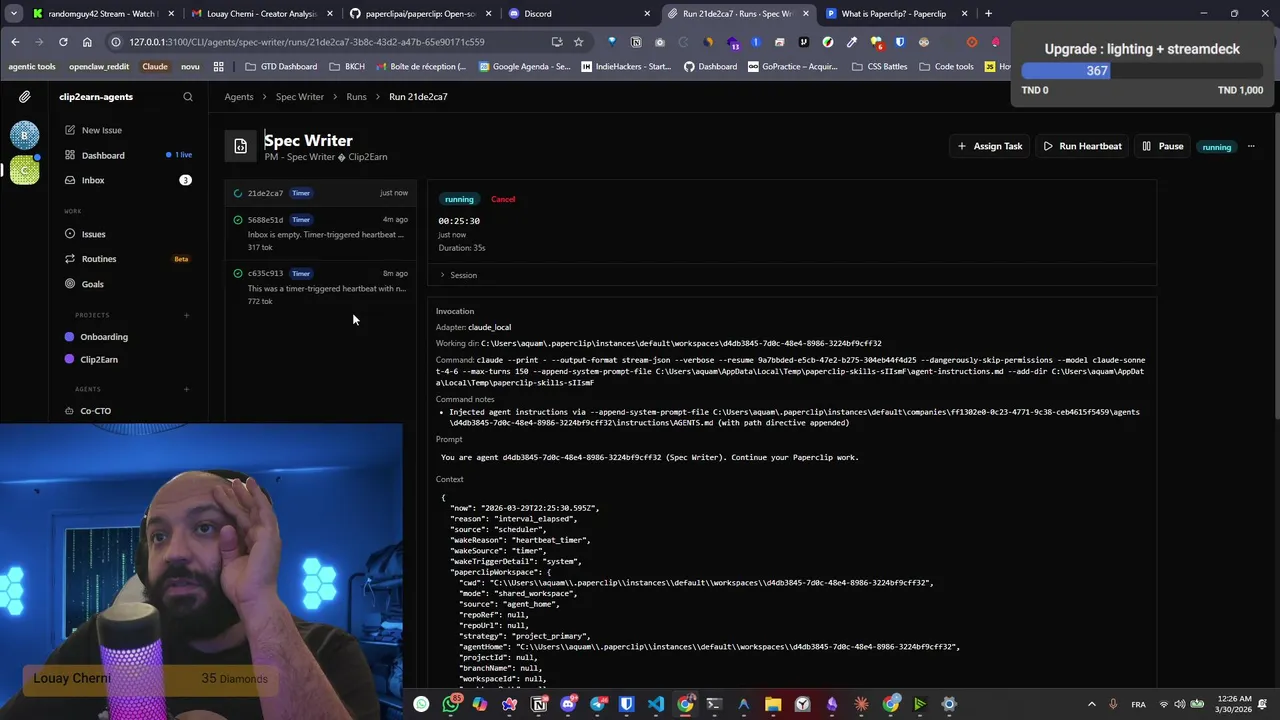Image resolution: width=1280 pixels, height=720 pixels.
Task: Navigate to Agents breadcrumb
Action: (x=239, y=97)
